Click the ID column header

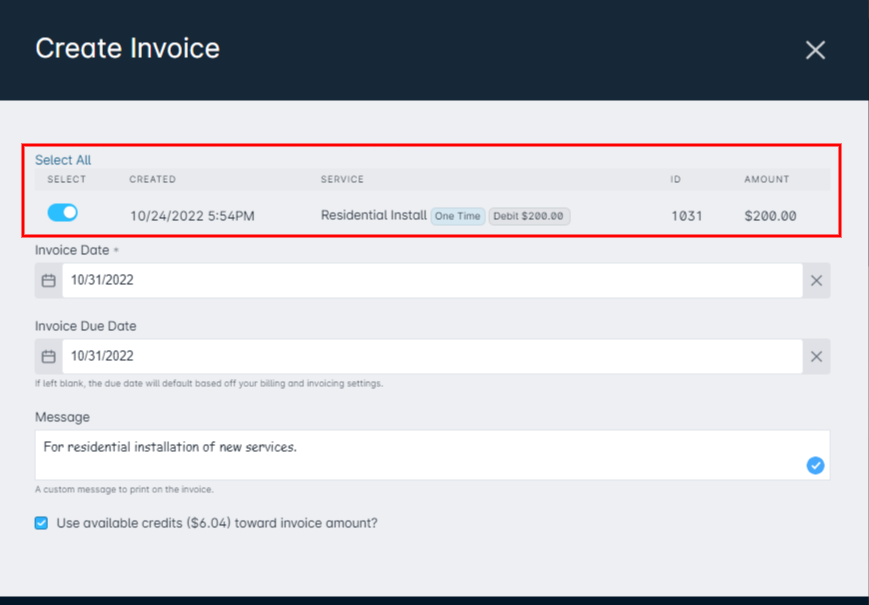[x=676, y=180]
